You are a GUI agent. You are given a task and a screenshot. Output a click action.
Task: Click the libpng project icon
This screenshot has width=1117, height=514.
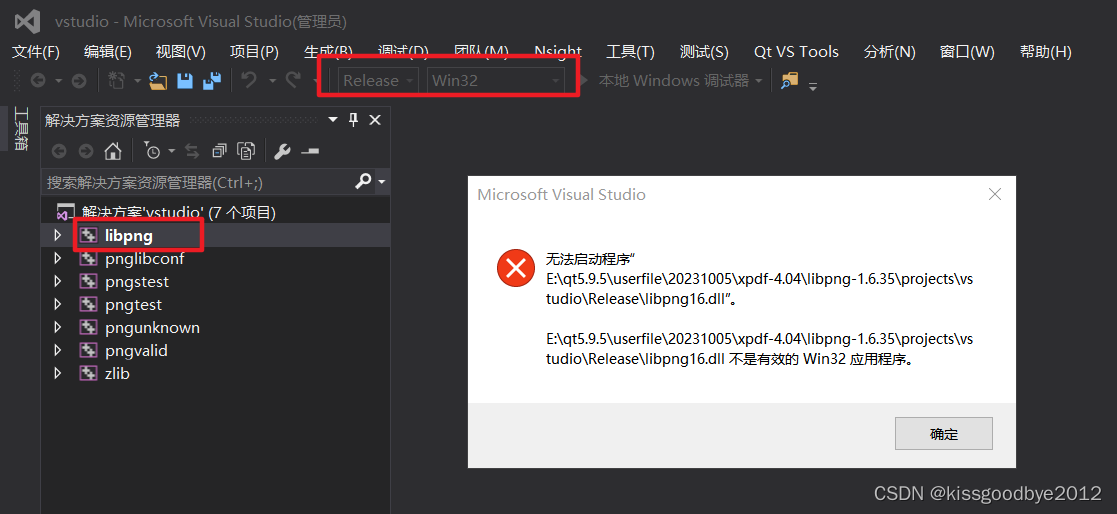coord(88,236)
